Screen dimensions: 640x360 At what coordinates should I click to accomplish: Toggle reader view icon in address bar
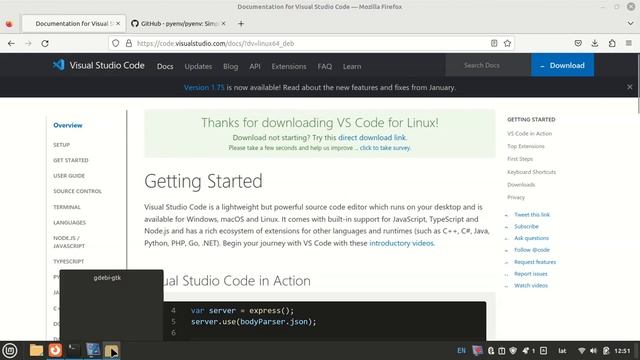point(494,43)
